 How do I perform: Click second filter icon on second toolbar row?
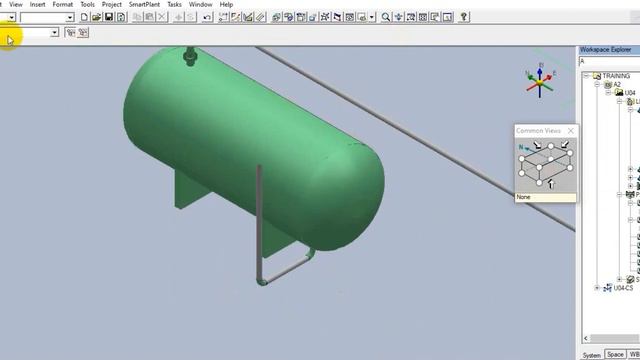coord(83,33)
